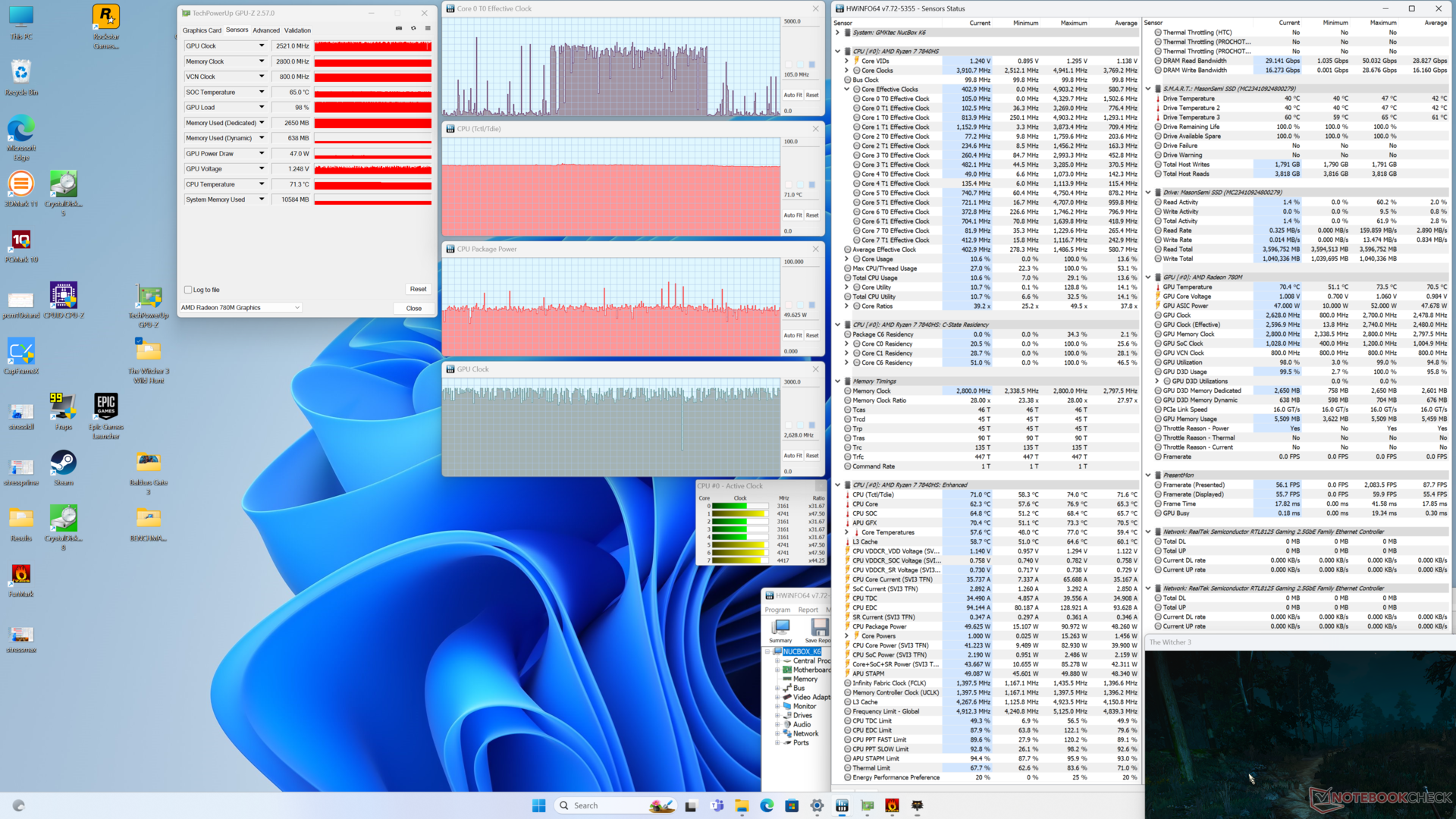This screenshot has width=1456, height=819.
Task: Click the Windows Start button
Action: click(538, 805)
